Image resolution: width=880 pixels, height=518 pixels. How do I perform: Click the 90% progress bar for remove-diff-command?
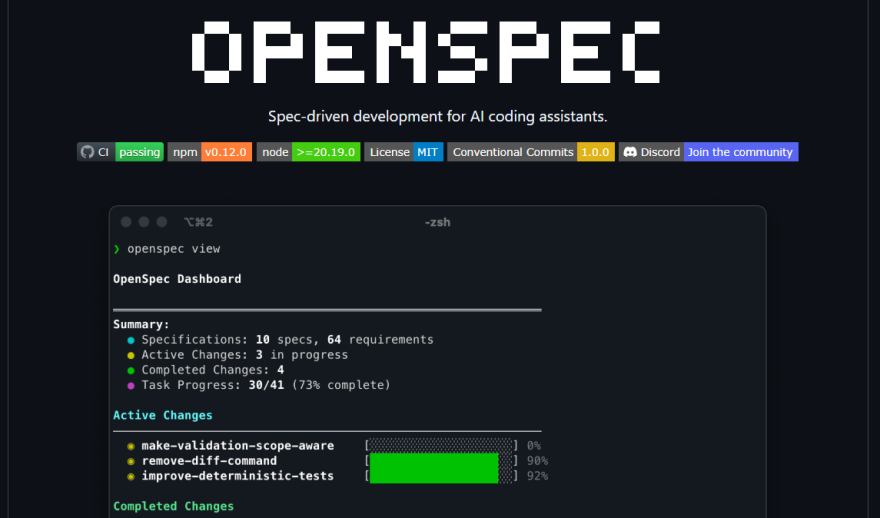click(x=441, y=461)
